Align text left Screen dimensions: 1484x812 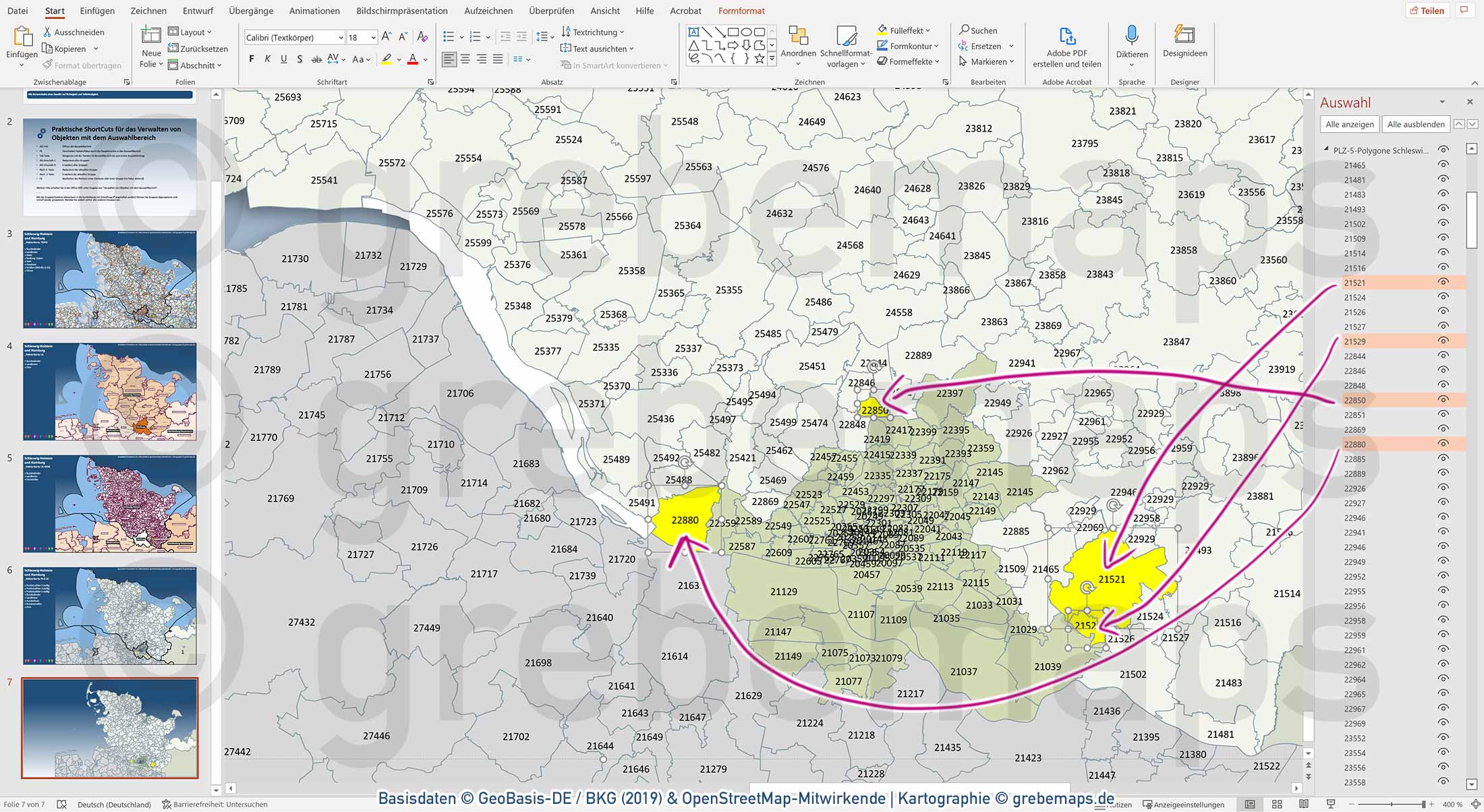[x=449, y=59]
